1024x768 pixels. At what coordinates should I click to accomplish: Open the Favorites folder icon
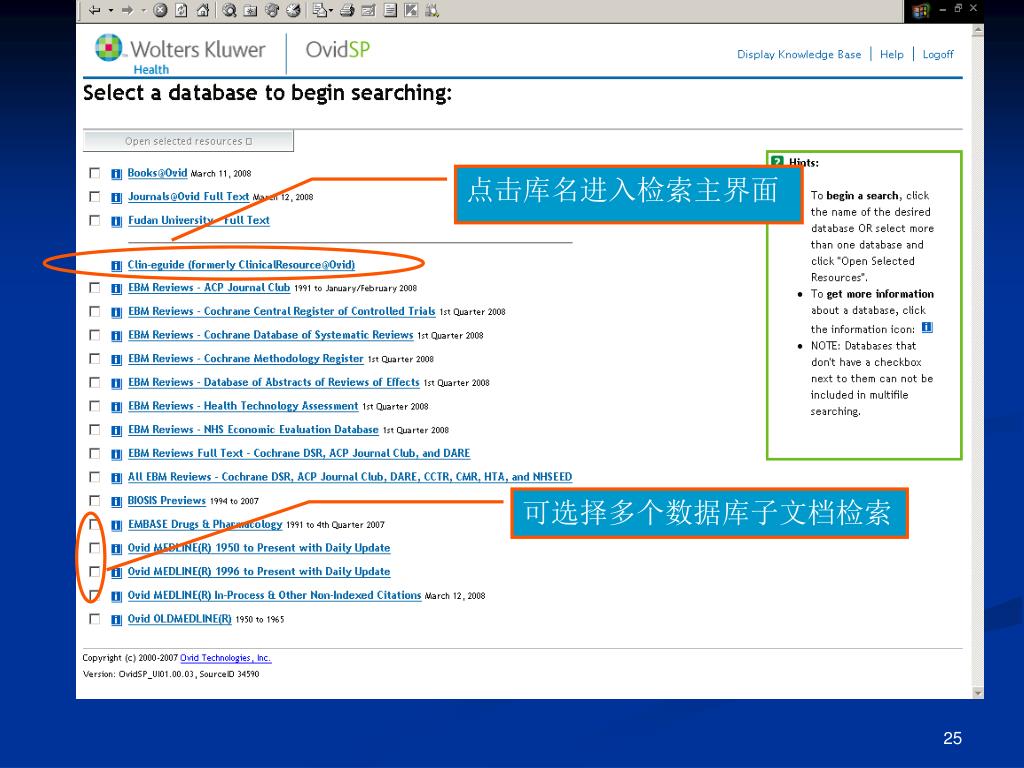(250, 10)
